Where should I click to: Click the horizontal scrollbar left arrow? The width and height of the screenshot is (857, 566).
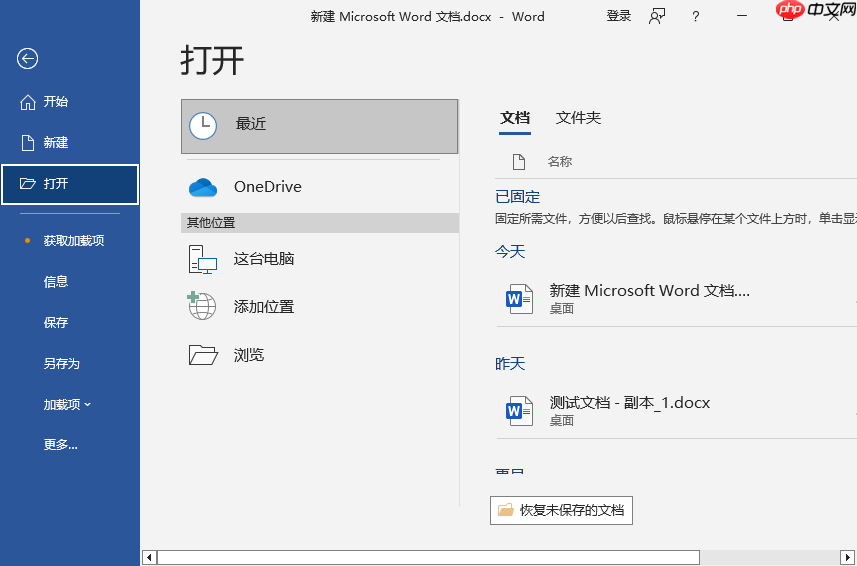[x=150, y=558]
